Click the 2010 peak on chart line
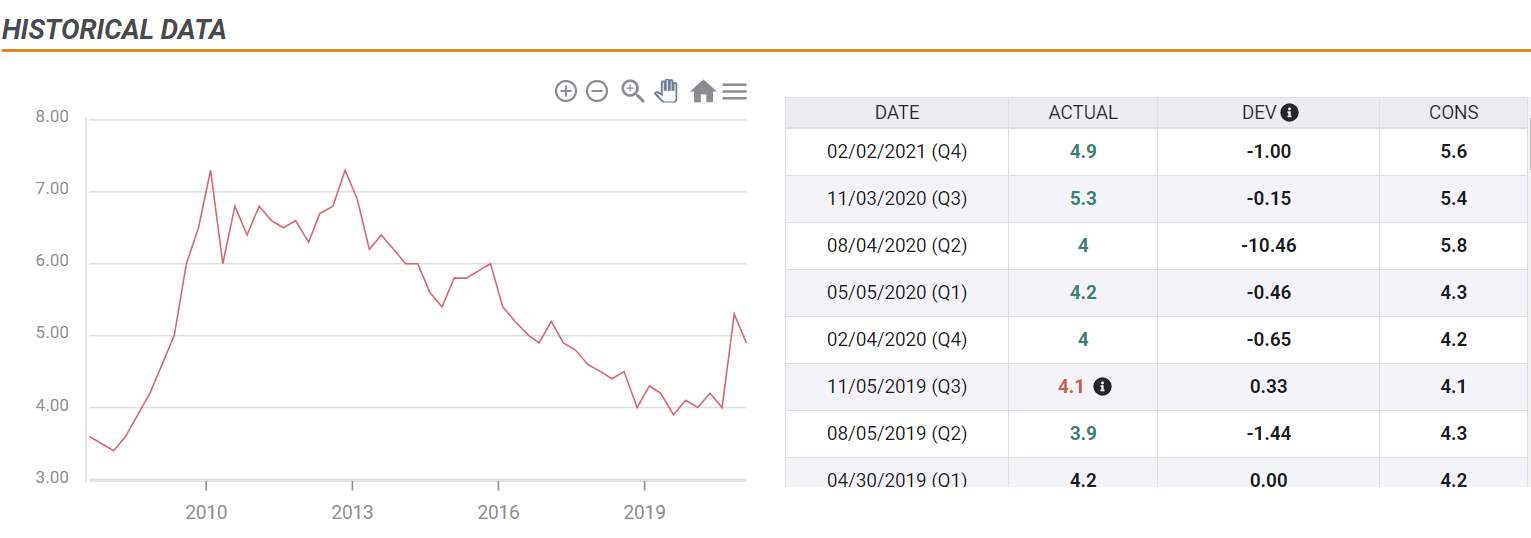 point(210,171)
